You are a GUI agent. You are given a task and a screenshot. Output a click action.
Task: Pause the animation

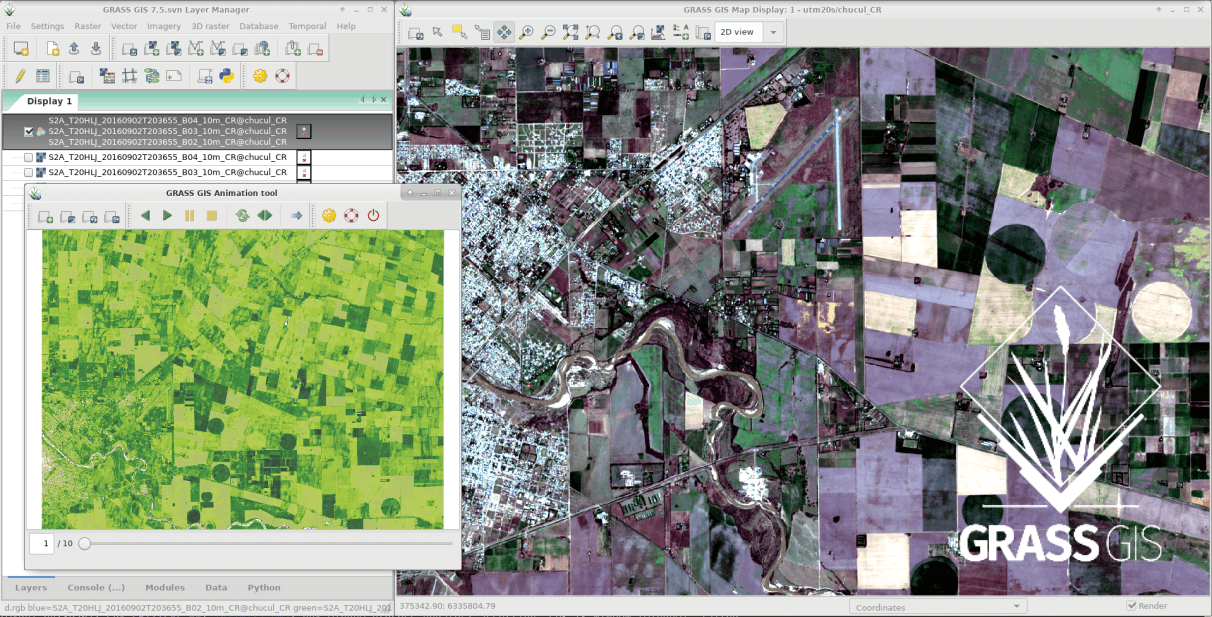coord(189,215)
